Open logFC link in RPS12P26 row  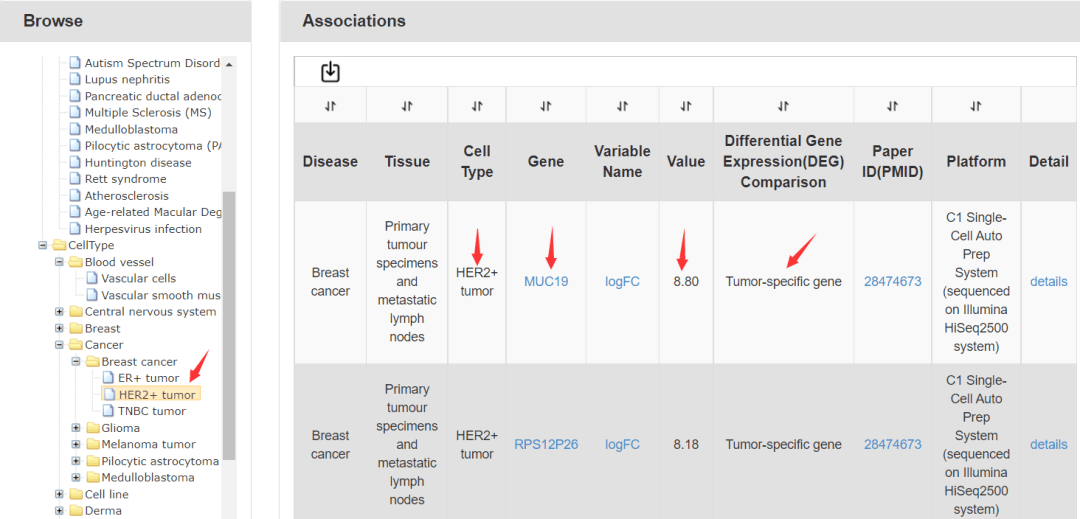(623, 445)
